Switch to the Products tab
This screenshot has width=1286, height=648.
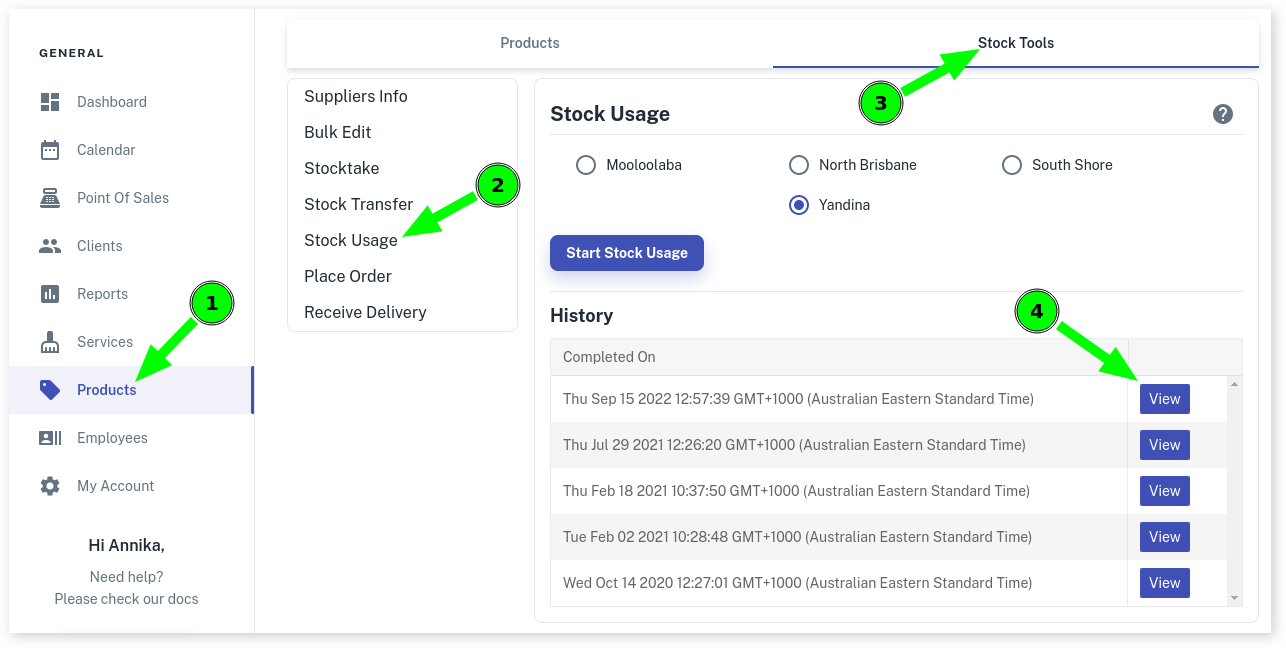(530, 43)
